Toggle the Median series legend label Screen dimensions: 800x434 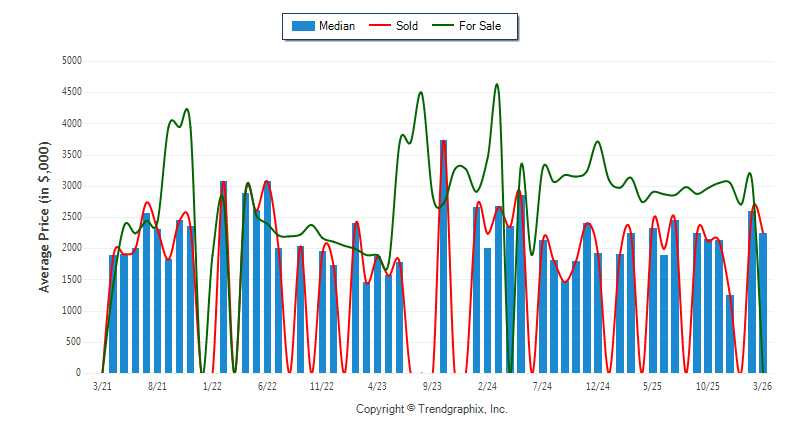pyautogui.click(x=336, y=26)
